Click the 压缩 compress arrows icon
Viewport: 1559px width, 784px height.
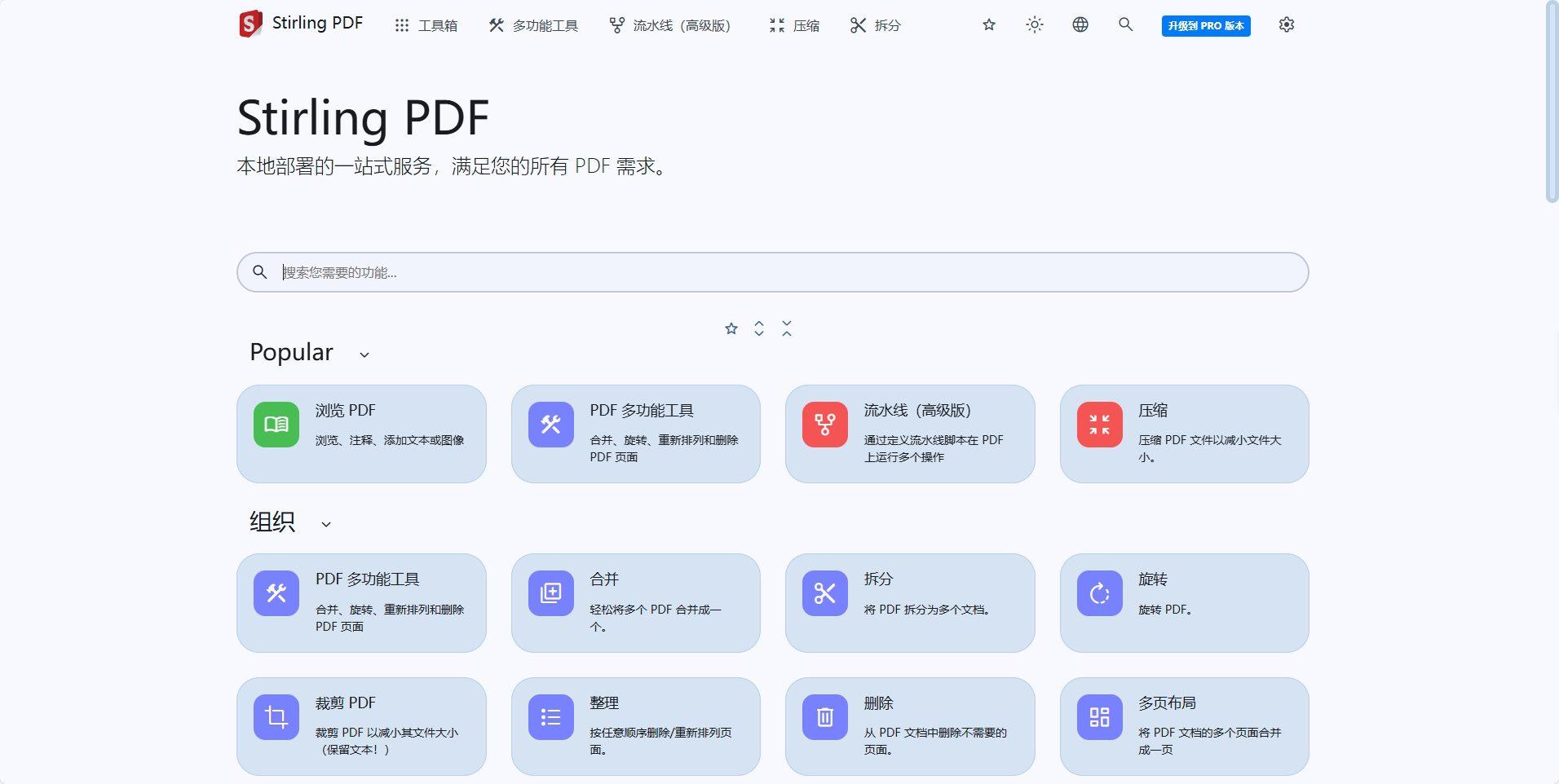[1099, 425]
